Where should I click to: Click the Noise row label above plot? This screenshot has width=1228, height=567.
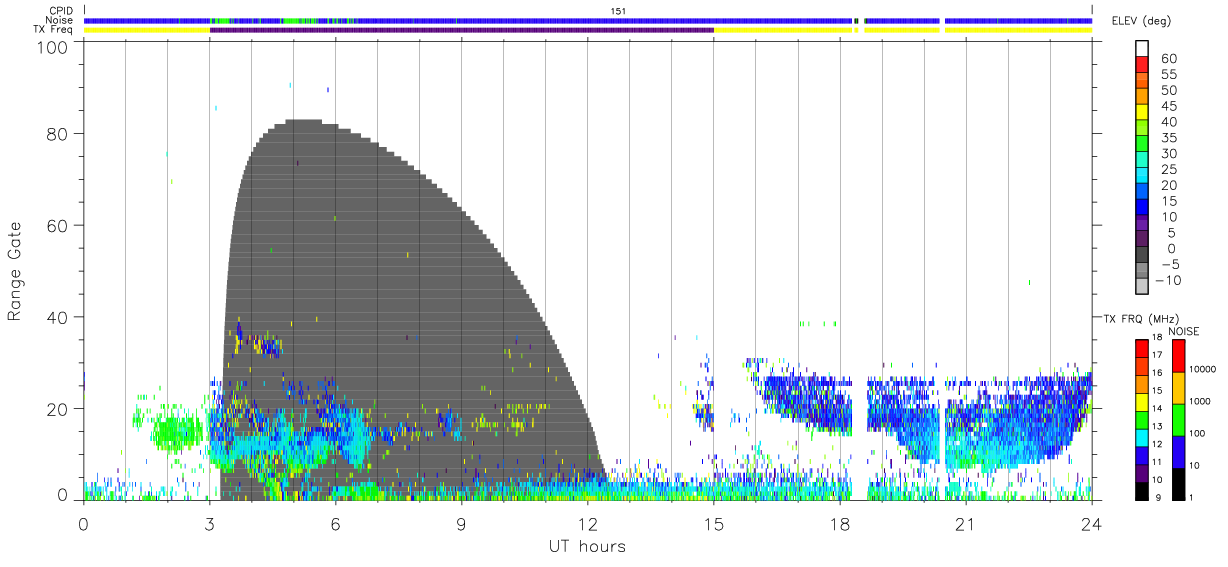[x=60, y=20]
